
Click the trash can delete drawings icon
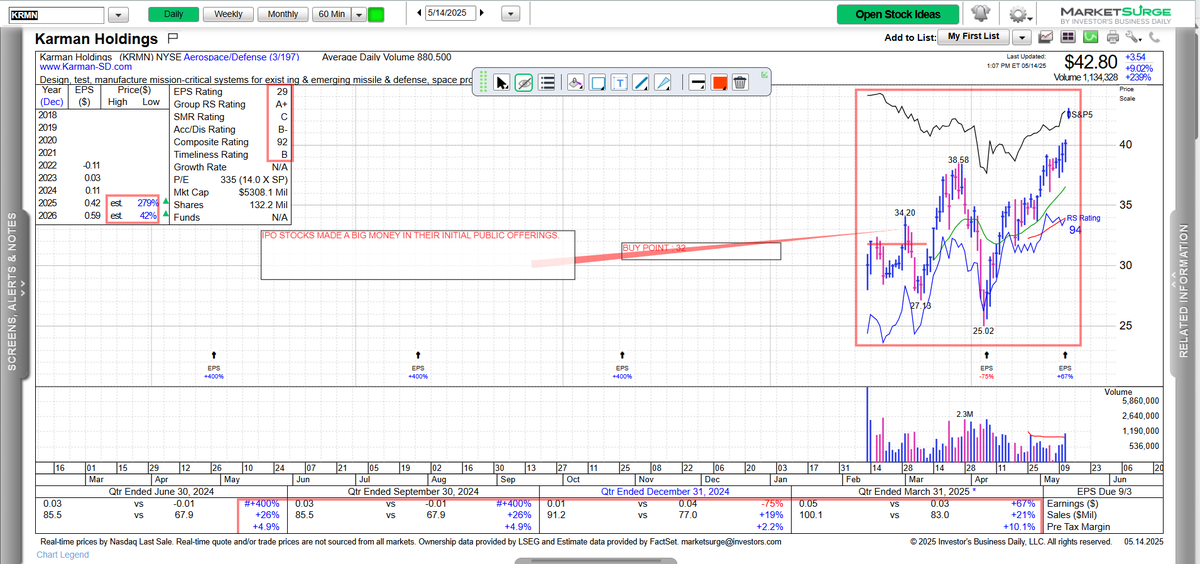point(740,83)
